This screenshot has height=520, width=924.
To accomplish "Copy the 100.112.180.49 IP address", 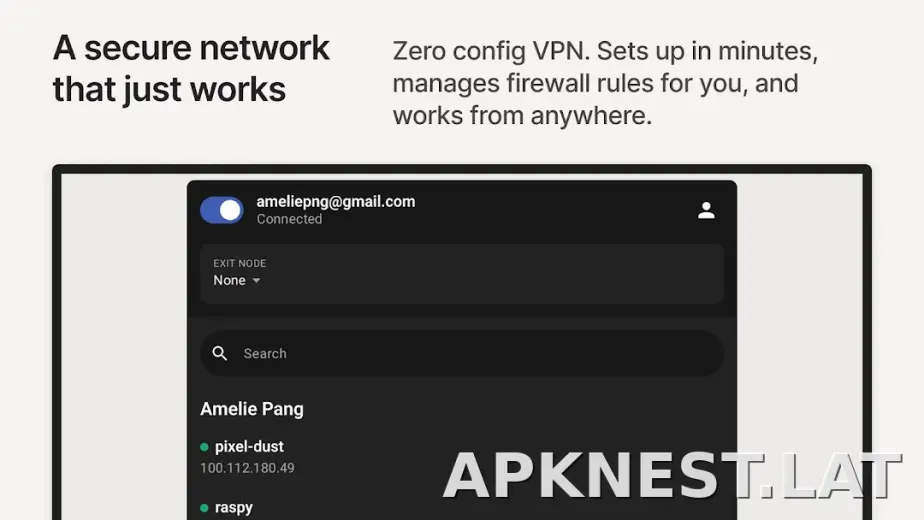I will 248,468.
